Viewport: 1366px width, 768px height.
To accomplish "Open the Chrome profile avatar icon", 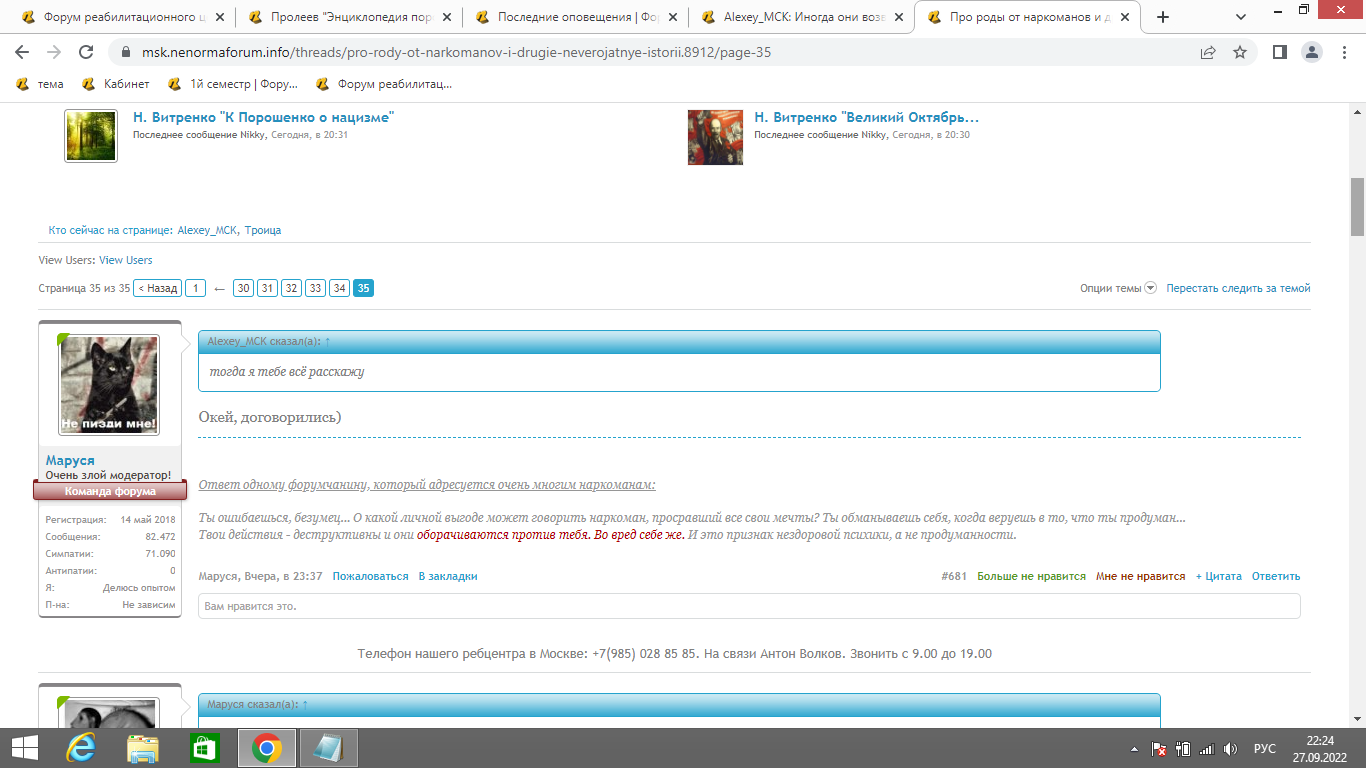I will tap(1312, 52).
